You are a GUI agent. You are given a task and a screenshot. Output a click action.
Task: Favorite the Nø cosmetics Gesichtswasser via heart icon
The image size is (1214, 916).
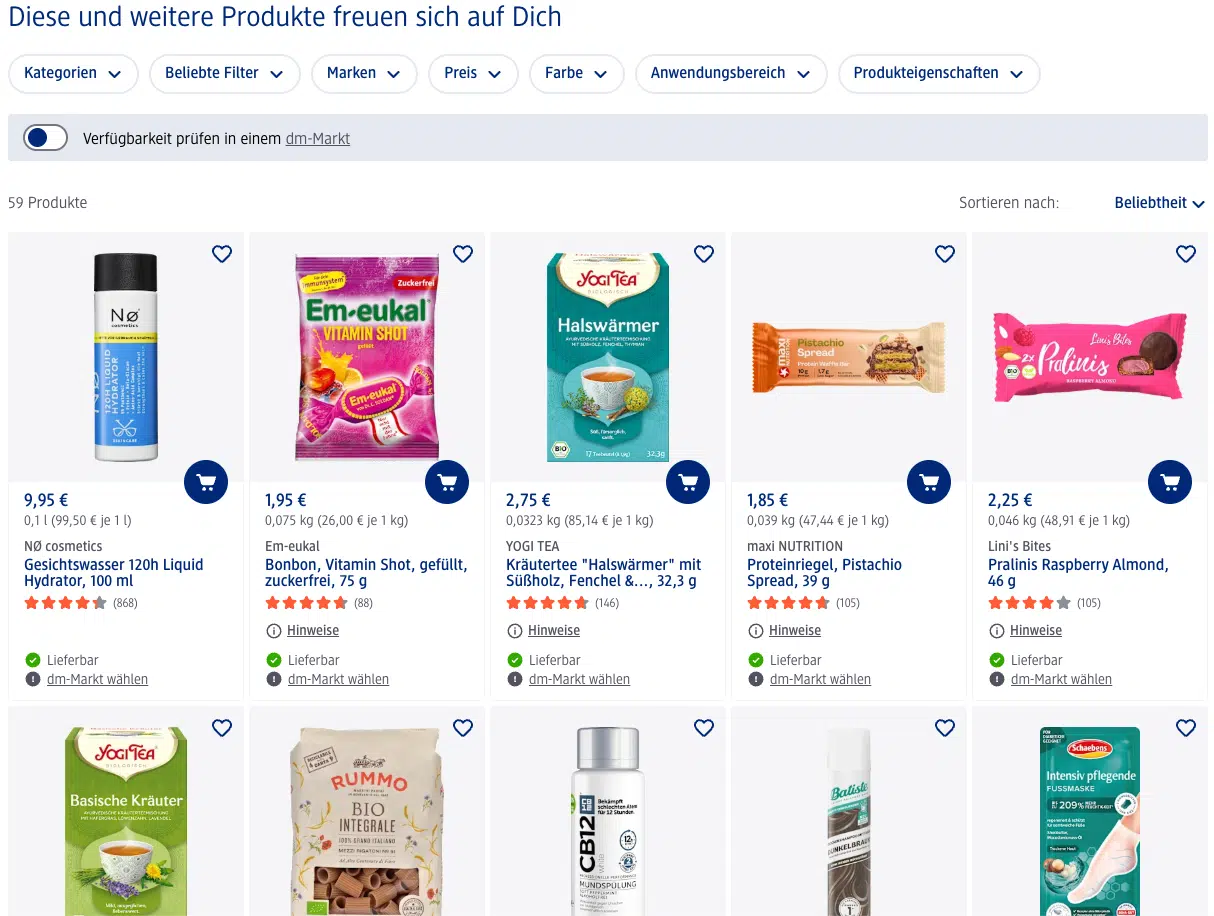[x=222, y=254]
